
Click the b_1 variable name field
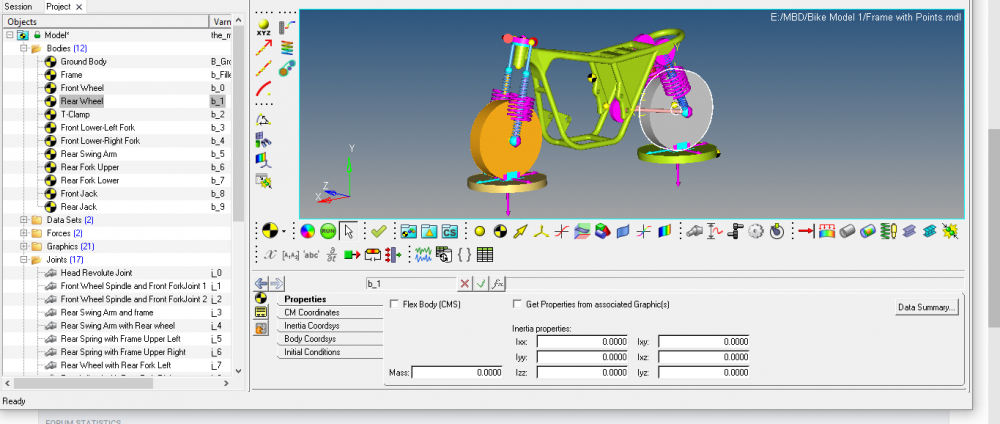tap(411, 284)
